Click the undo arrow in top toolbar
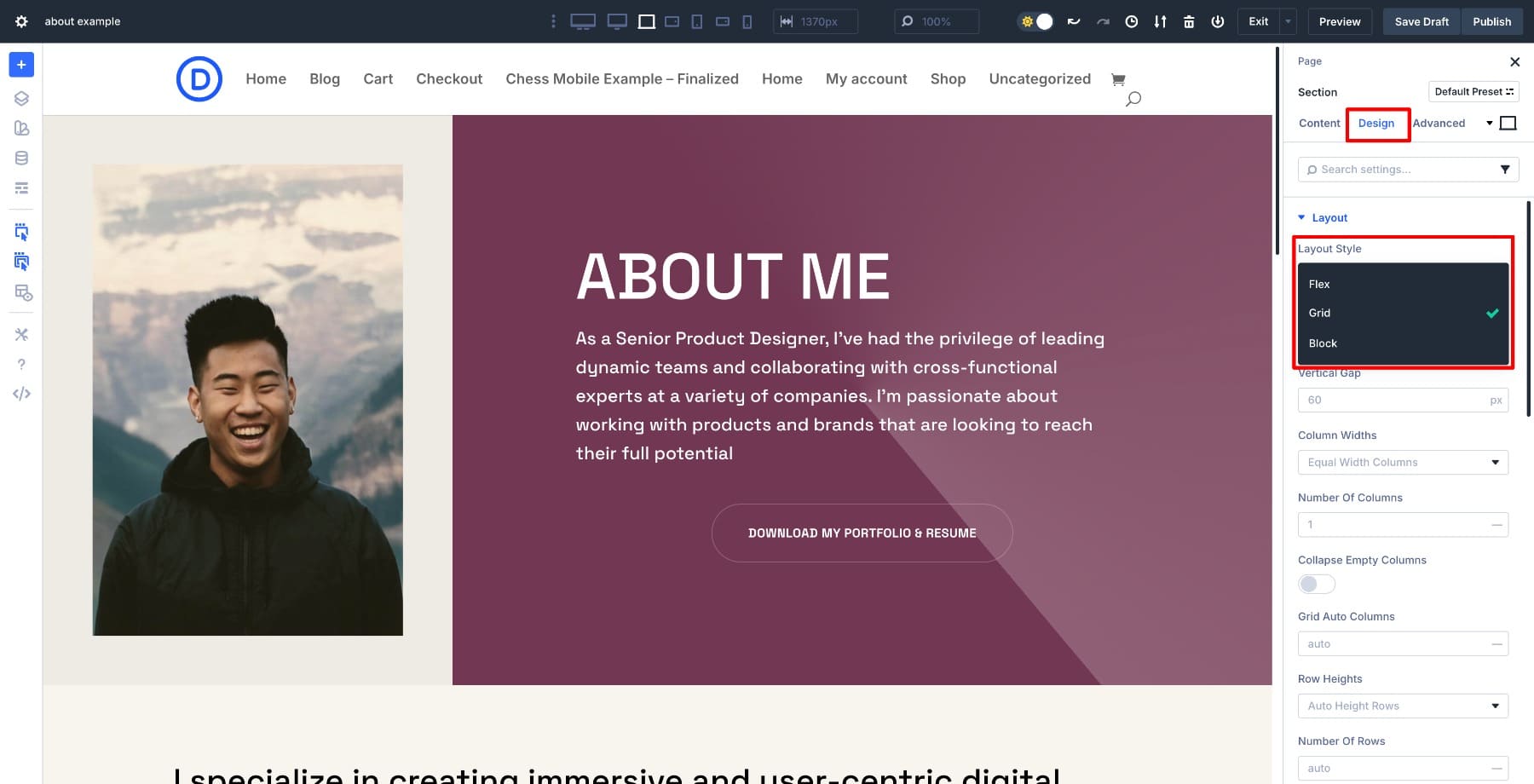 tap(1074, 21)
